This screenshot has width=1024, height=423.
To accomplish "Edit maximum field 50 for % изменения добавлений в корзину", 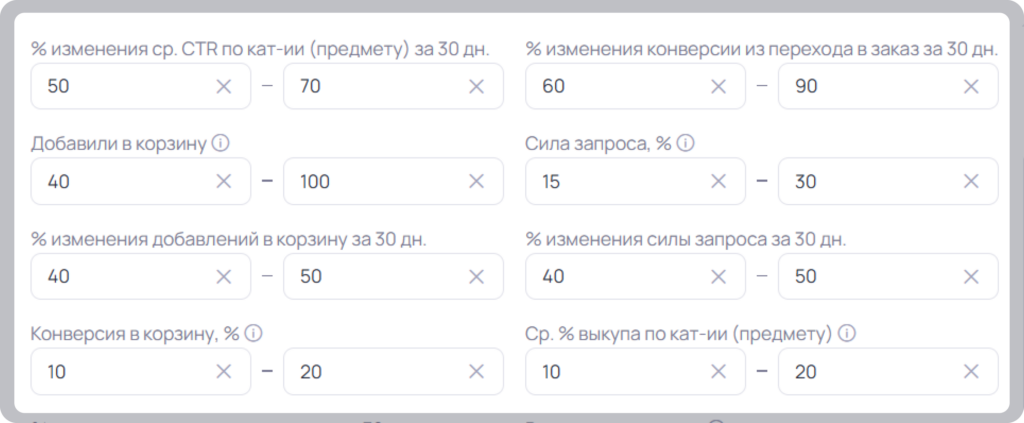I will [393, 277].
